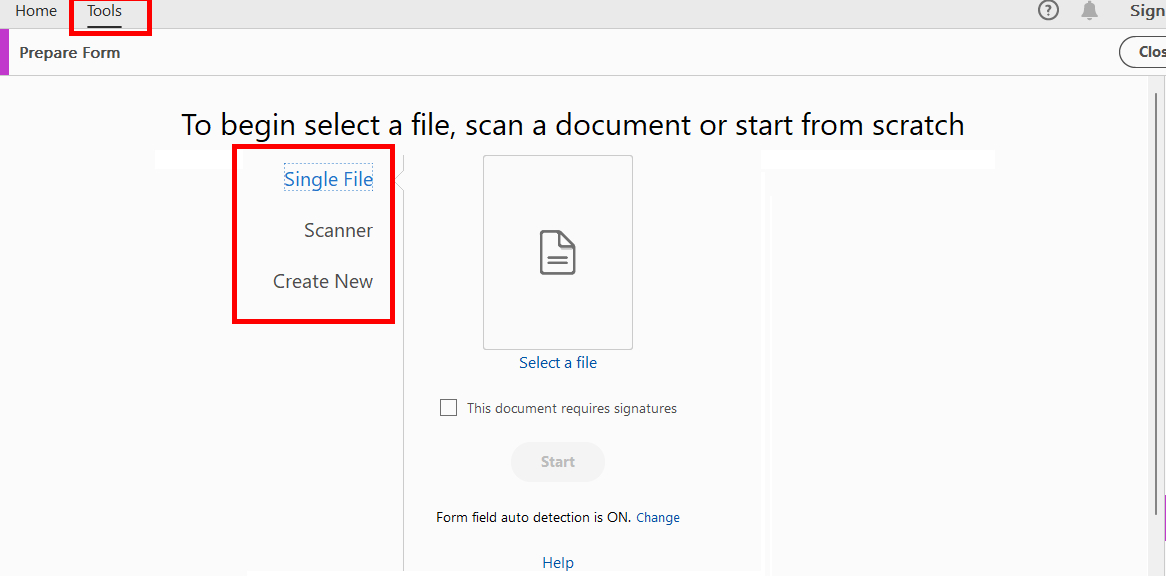
Task: Switch to the Tools tab
Action: coord(104,11)
